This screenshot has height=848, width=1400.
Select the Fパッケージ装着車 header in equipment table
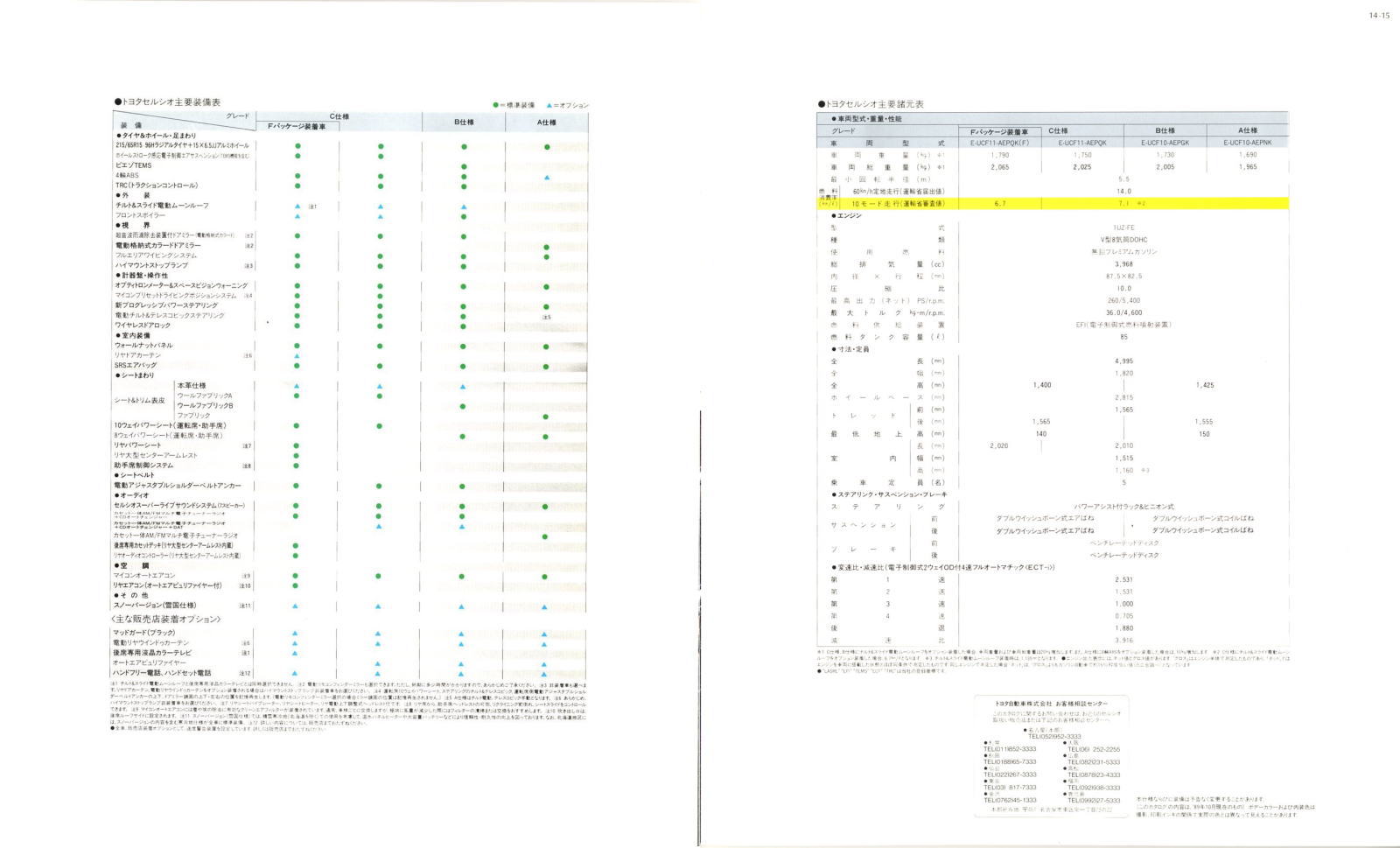(297, 127)
